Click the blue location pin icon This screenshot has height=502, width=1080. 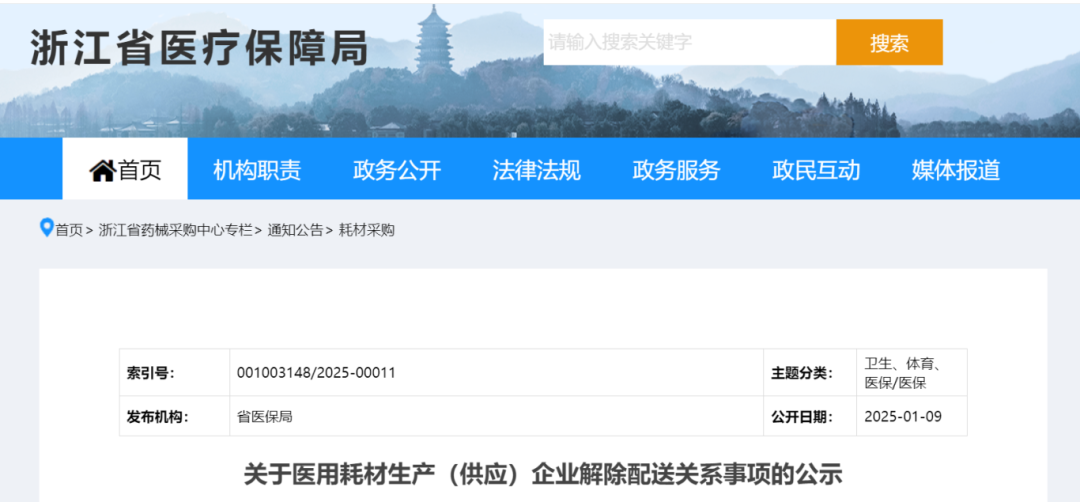point(47,228)
